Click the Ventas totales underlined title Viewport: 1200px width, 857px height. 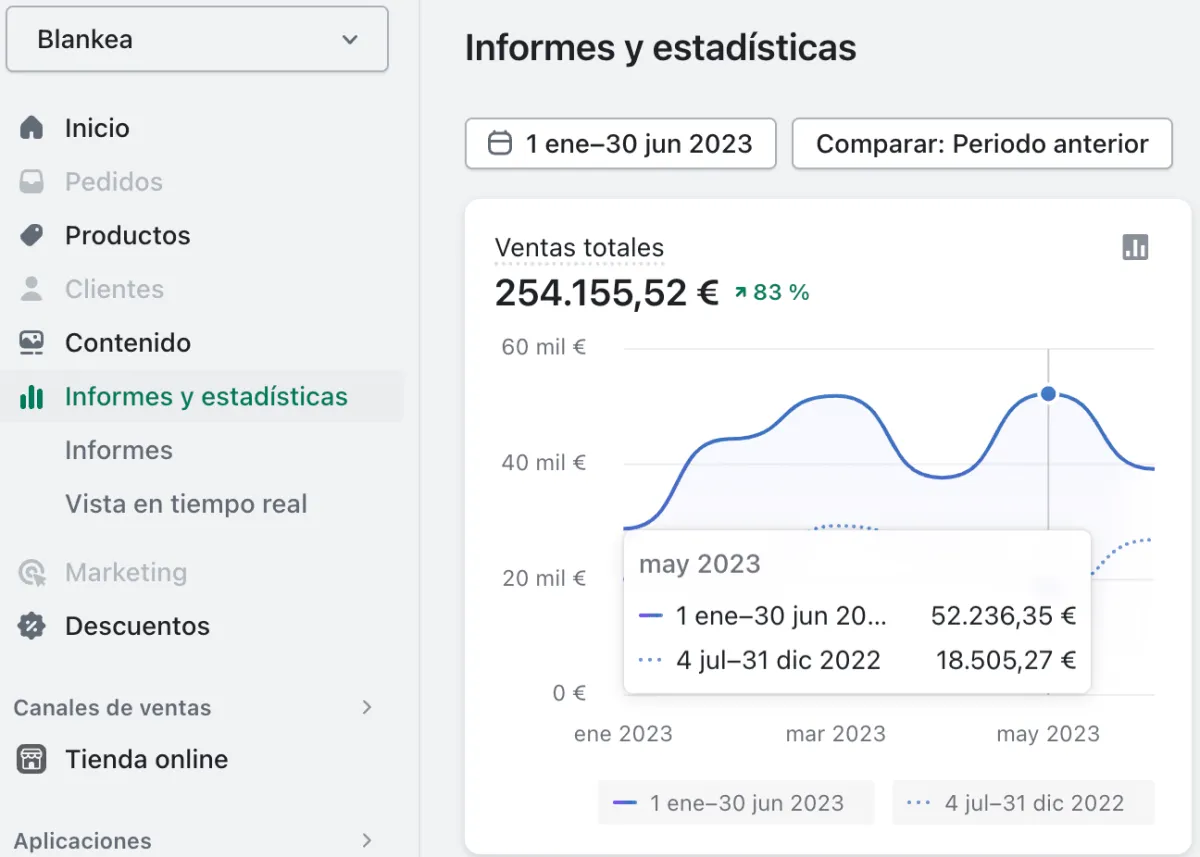pyautogui.click(x=579, y=248)
